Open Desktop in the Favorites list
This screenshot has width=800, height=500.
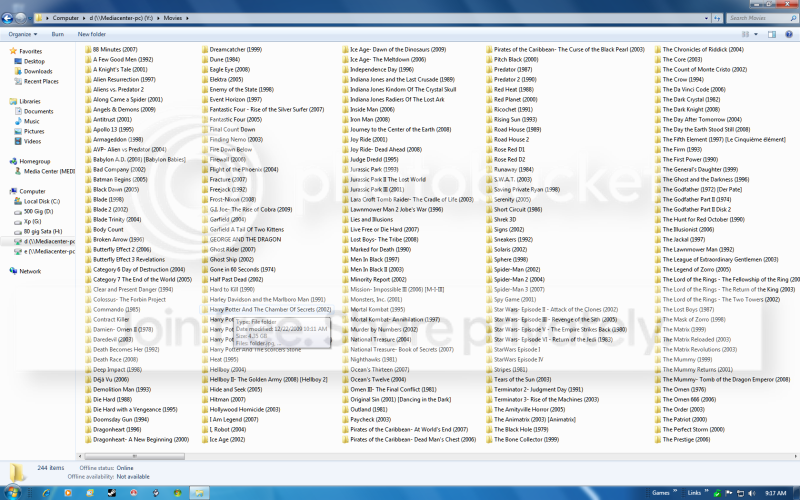(34, 61)
